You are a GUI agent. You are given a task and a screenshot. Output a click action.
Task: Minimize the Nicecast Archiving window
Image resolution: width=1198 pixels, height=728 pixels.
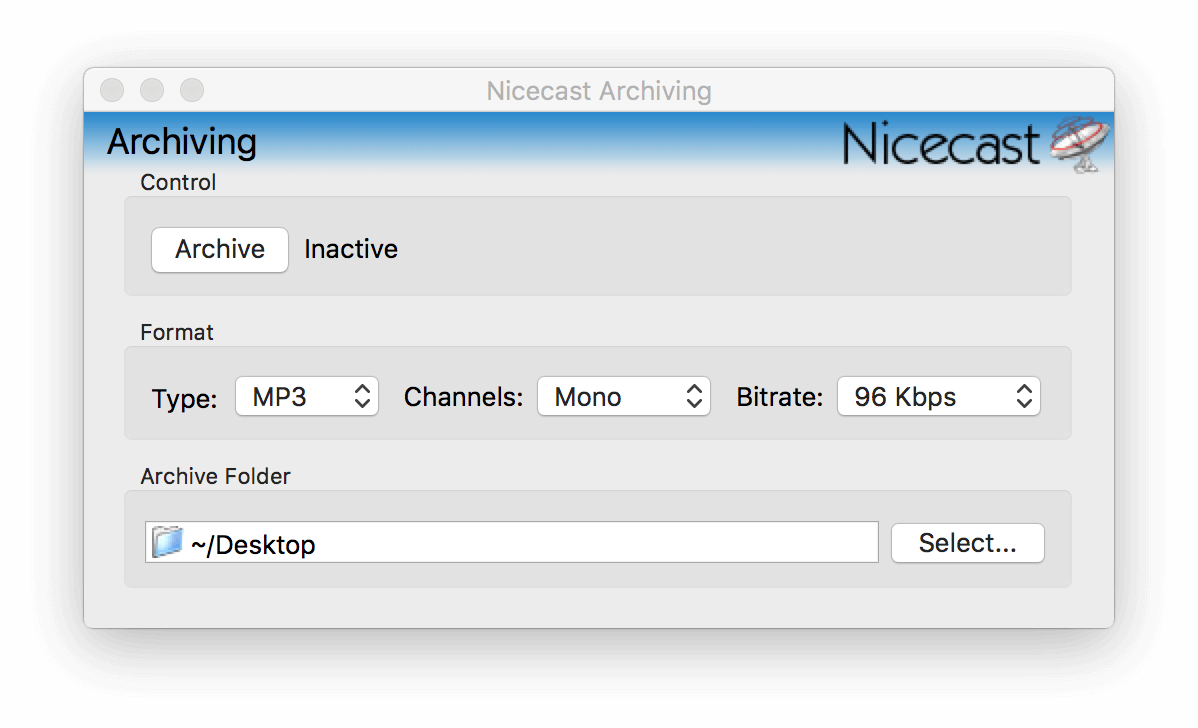coord(152,90)
